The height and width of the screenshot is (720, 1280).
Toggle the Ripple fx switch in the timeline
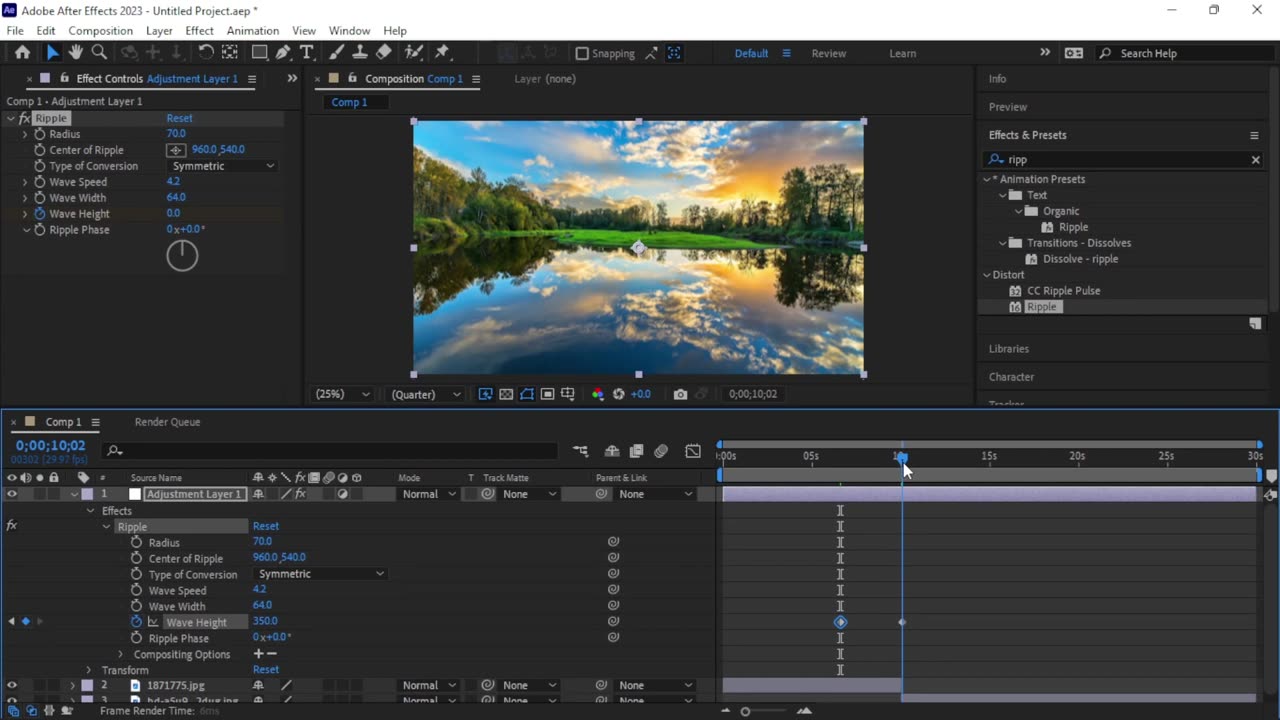[x=12, y=526]
